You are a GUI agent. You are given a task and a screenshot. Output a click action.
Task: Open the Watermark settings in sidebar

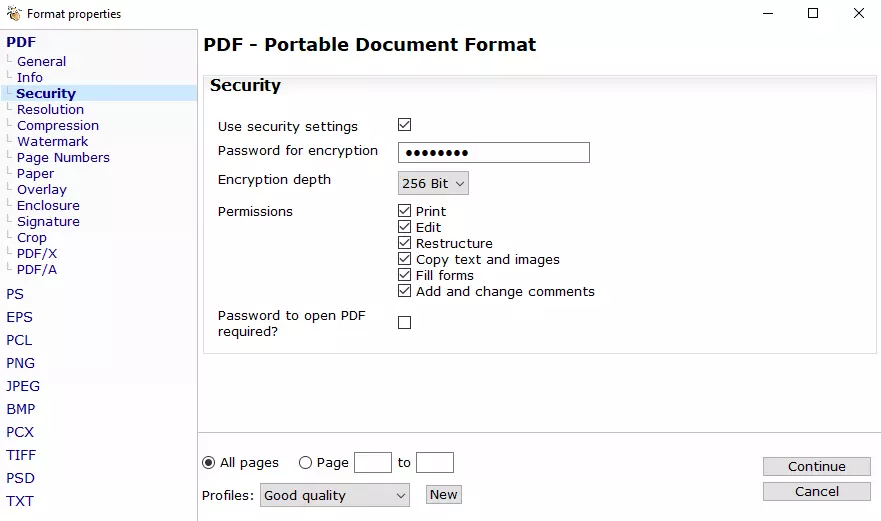pos(52,141)
